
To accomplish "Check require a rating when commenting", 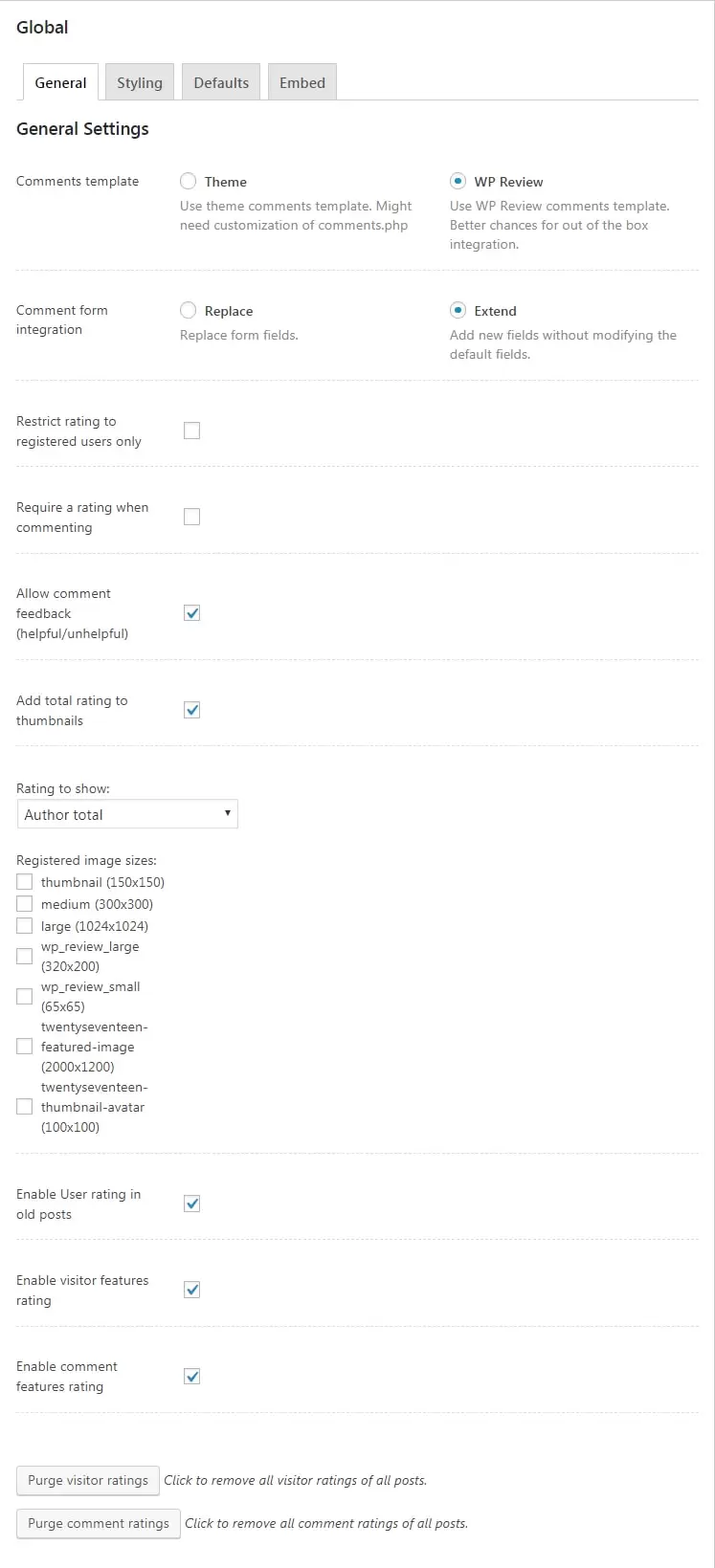I will 192,517.
